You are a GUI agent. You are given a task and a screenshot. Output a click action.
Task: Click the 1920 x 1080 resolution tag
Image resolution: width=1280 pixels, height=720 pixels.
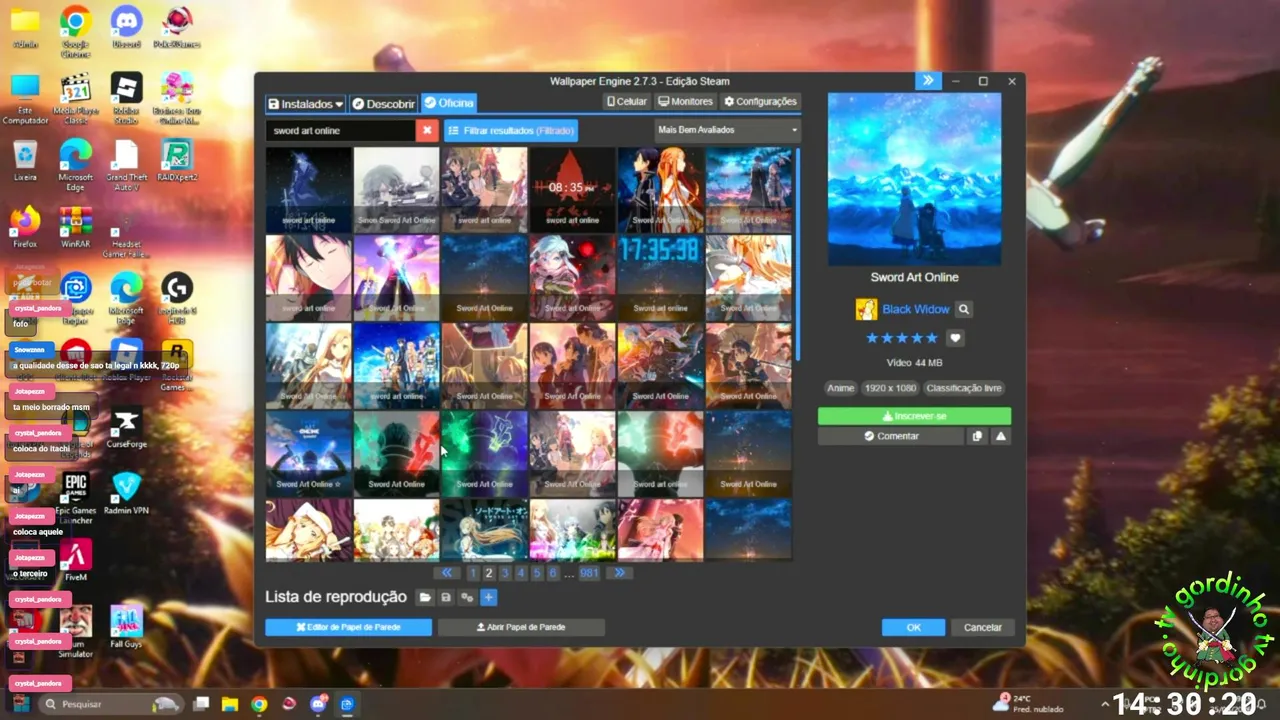point(890,388)
